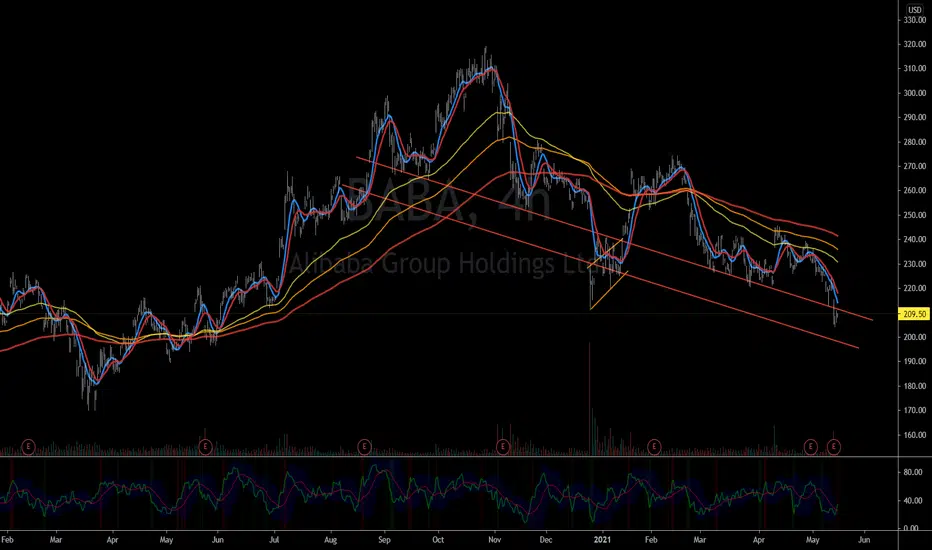Screen dimensions: 932x550
Task: Click the 320.00 price axis label
Action: [x=915, y=45]
